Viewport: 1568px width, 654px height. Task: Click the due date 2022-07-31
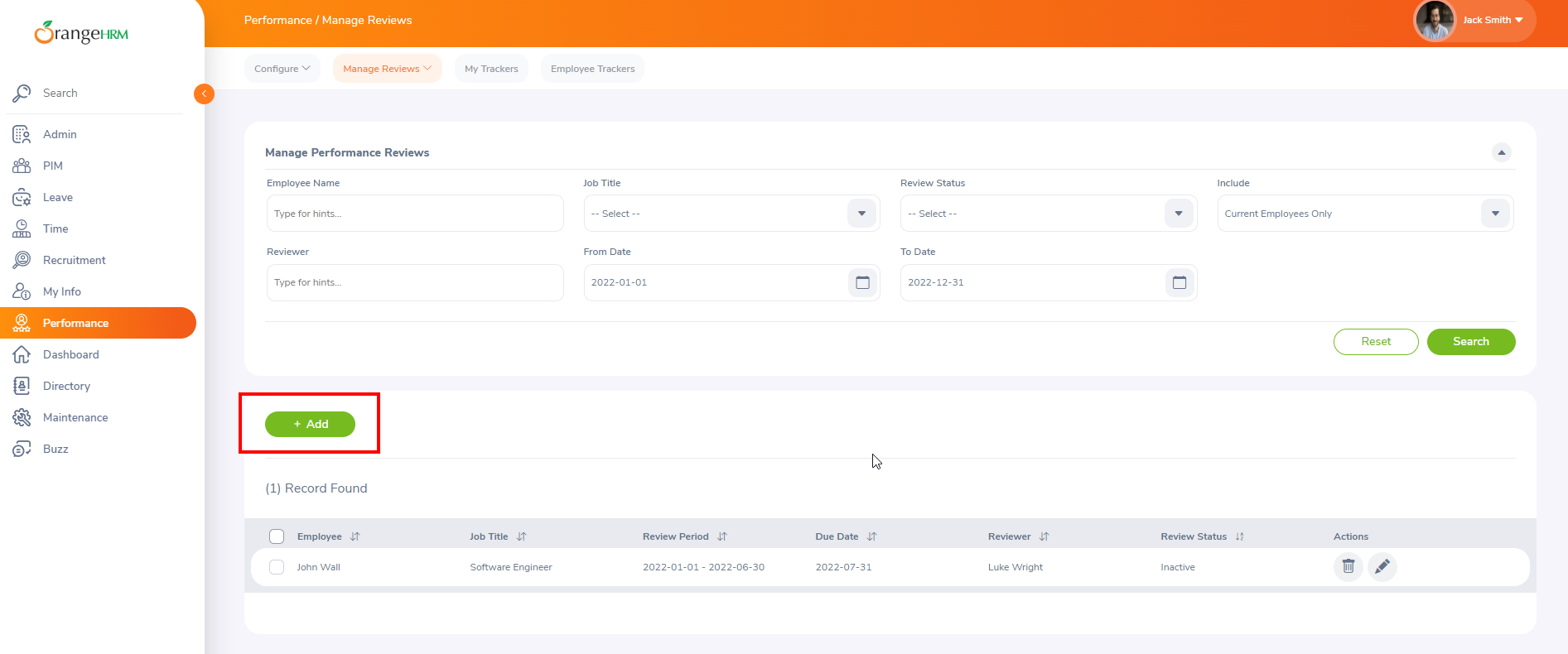click(843, 567)
